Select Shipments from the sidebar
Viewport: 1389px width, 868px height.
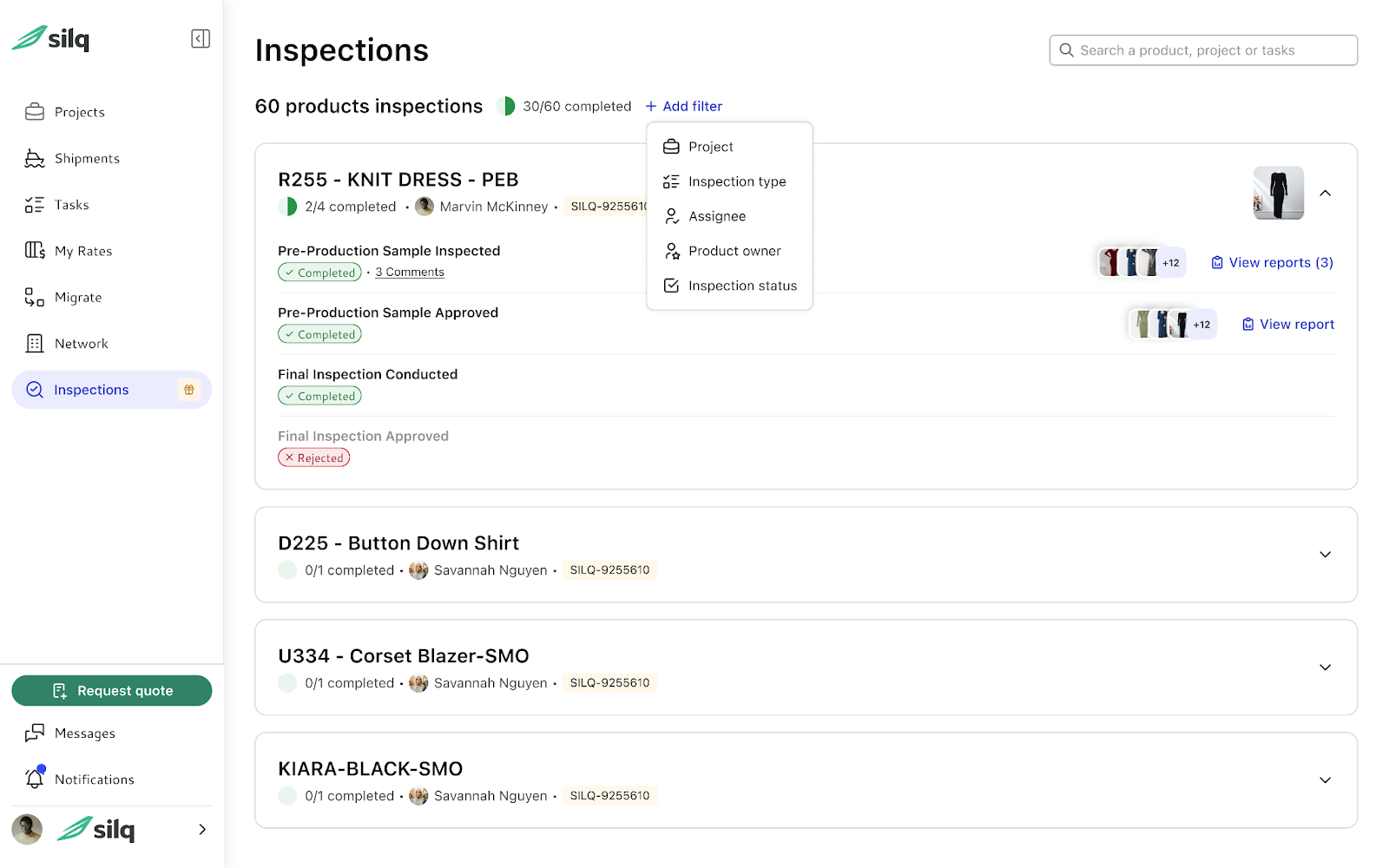[x=87, y=158]
